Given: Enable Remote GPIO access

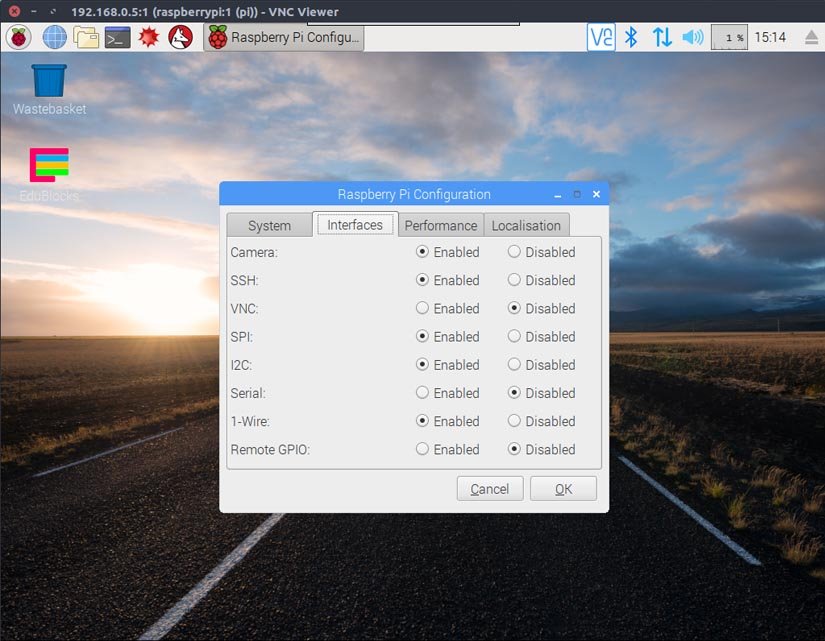Looking at the screenshot, I should click(423, 449).
